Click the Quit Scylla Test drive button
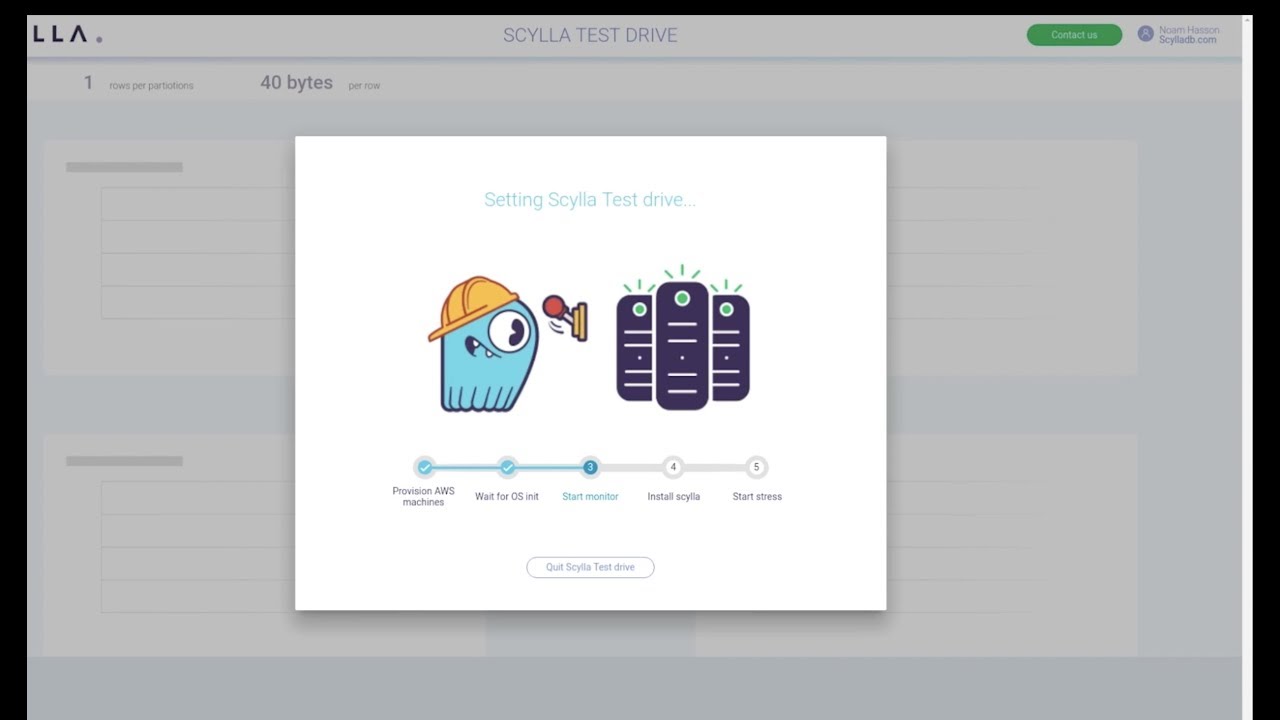 590,567
